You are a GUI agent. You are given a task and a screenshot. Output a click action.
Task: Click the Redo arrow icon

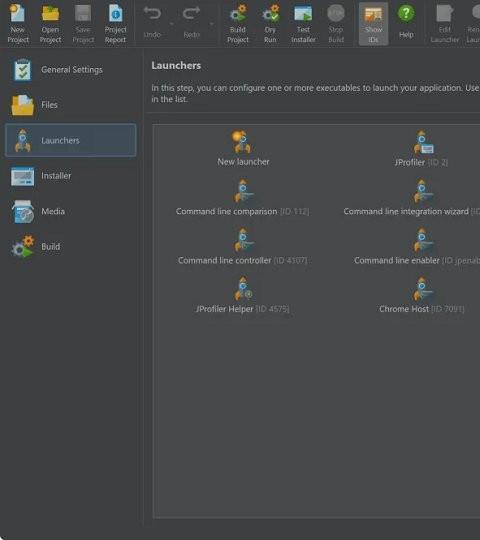click(x=191, y=14)
